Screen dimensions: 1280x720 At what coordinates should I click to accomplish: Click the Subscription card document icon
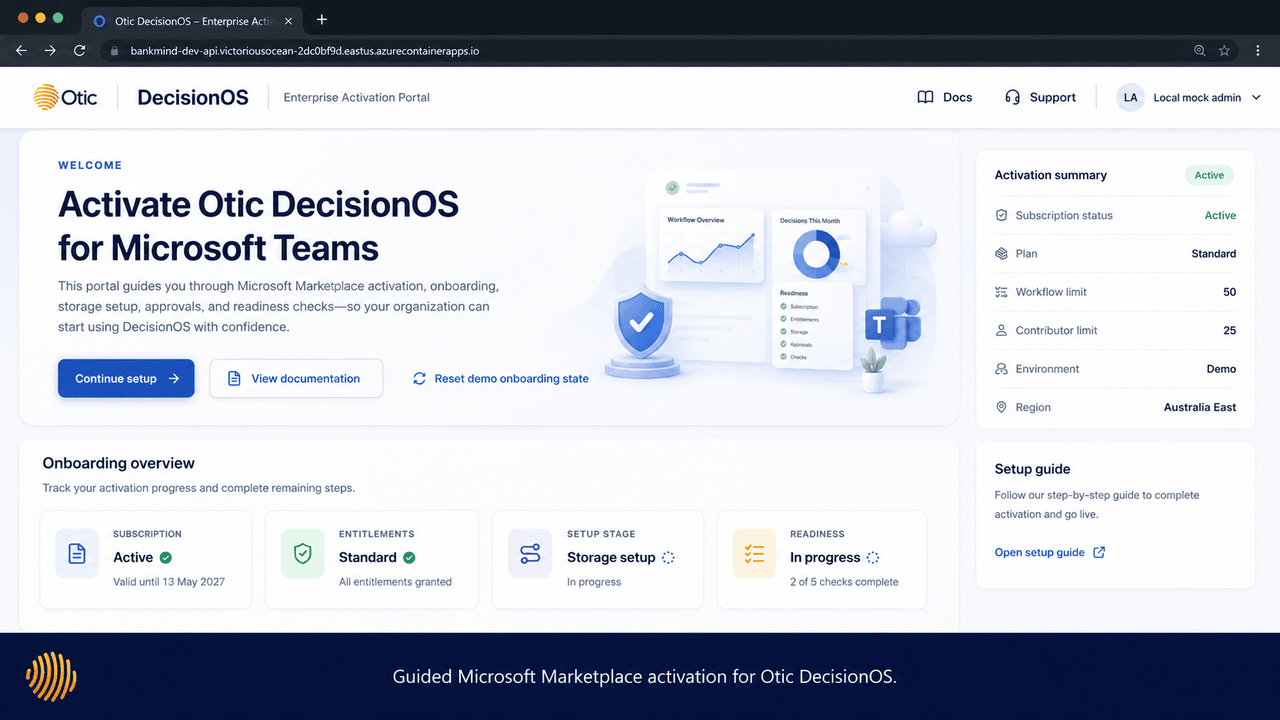point(77,554)
